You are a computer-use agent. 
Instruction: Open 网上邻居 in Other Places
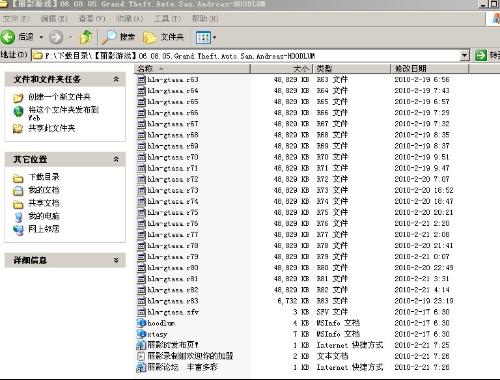tap(44, 229)
